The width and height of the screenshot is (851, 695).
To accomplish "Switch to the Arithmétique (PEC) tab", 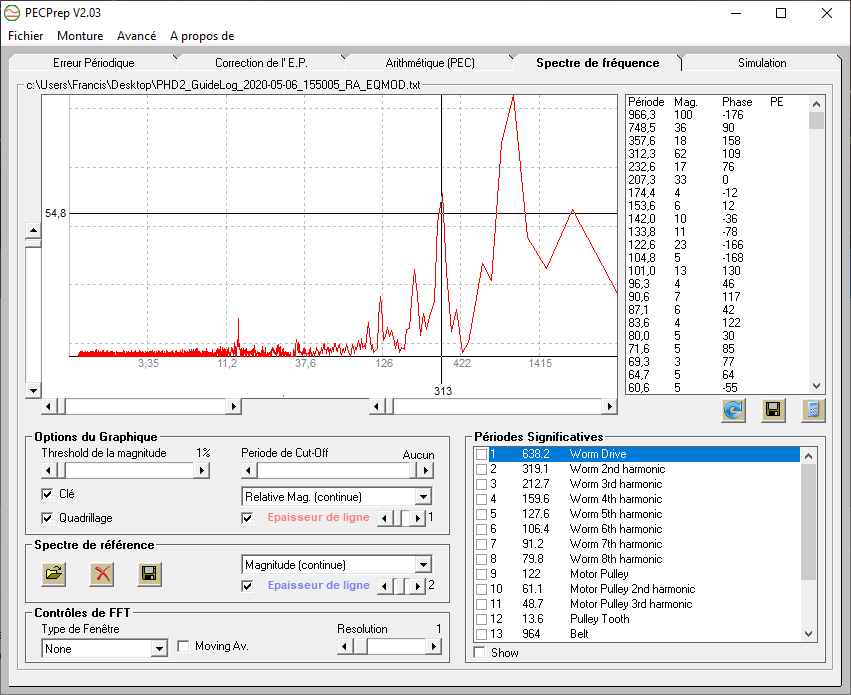I will pyautogui.click(x=430, y=63).
